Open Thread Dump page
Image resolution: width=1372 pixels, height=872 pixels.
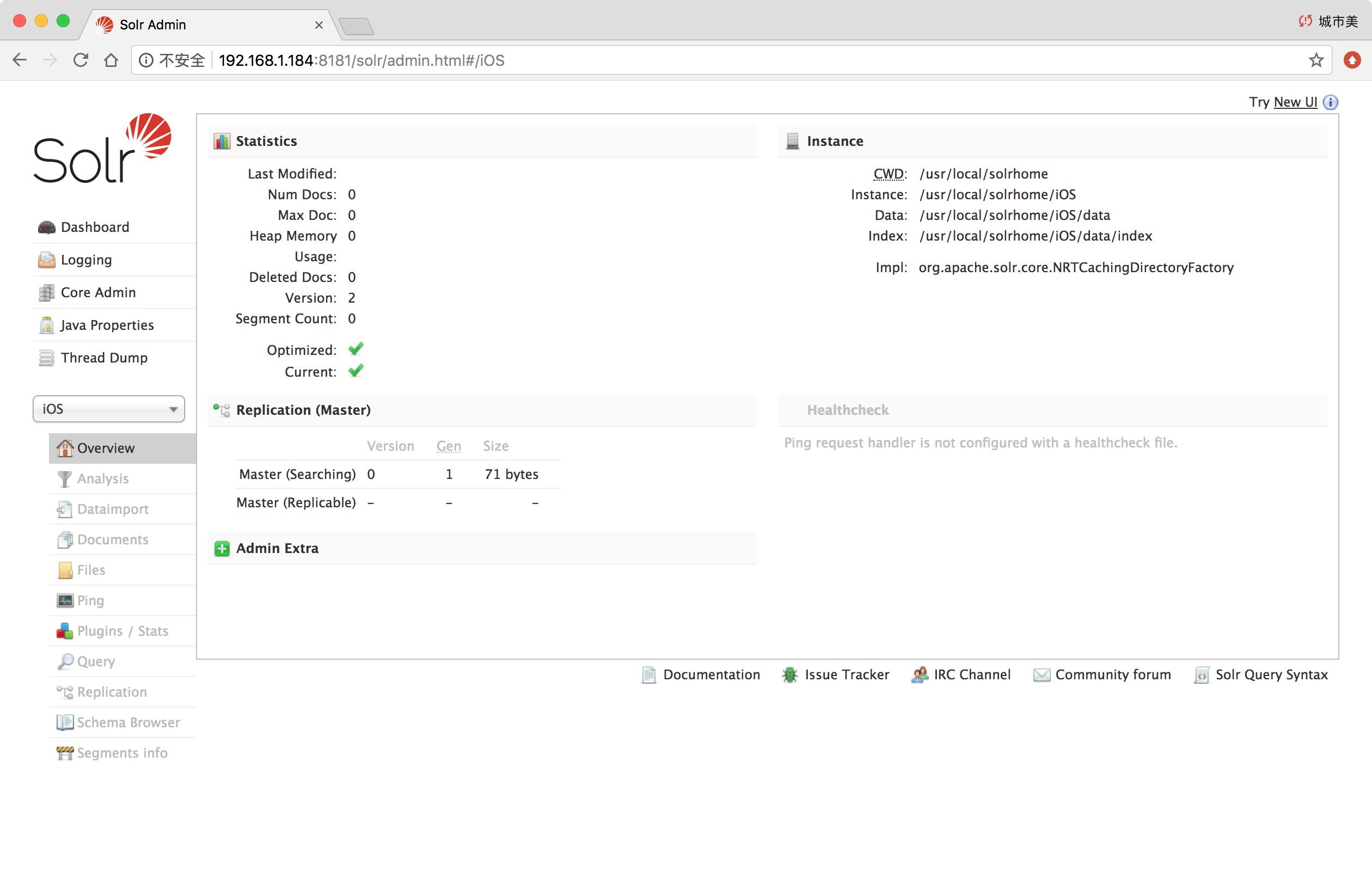tap(103, 358)
